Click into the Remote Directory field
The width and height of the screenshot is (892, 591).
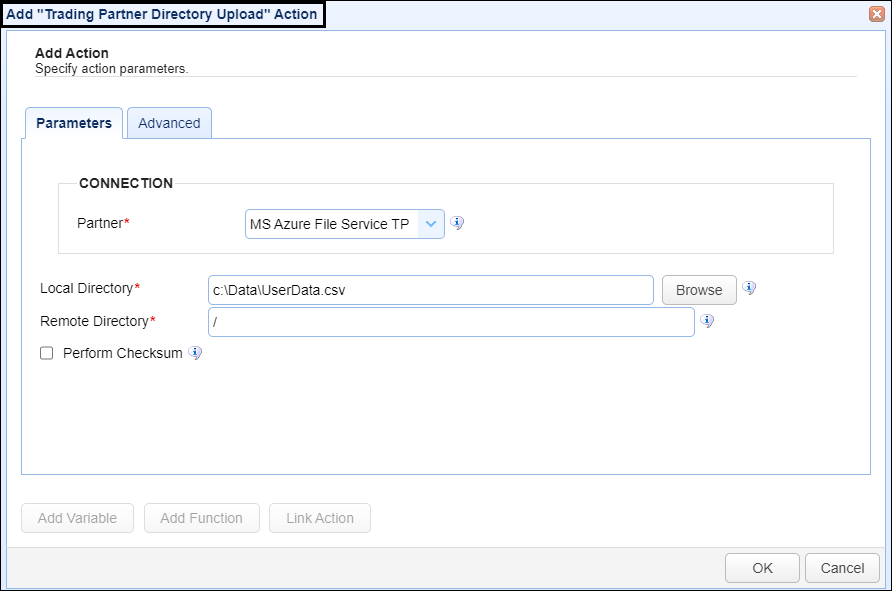451,322
